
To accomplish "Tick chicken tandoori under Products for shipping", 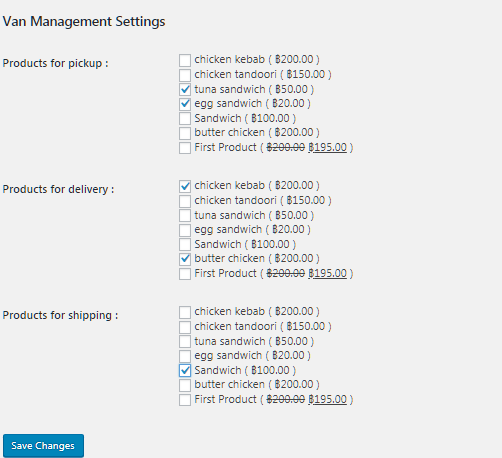I will [185, 327].
